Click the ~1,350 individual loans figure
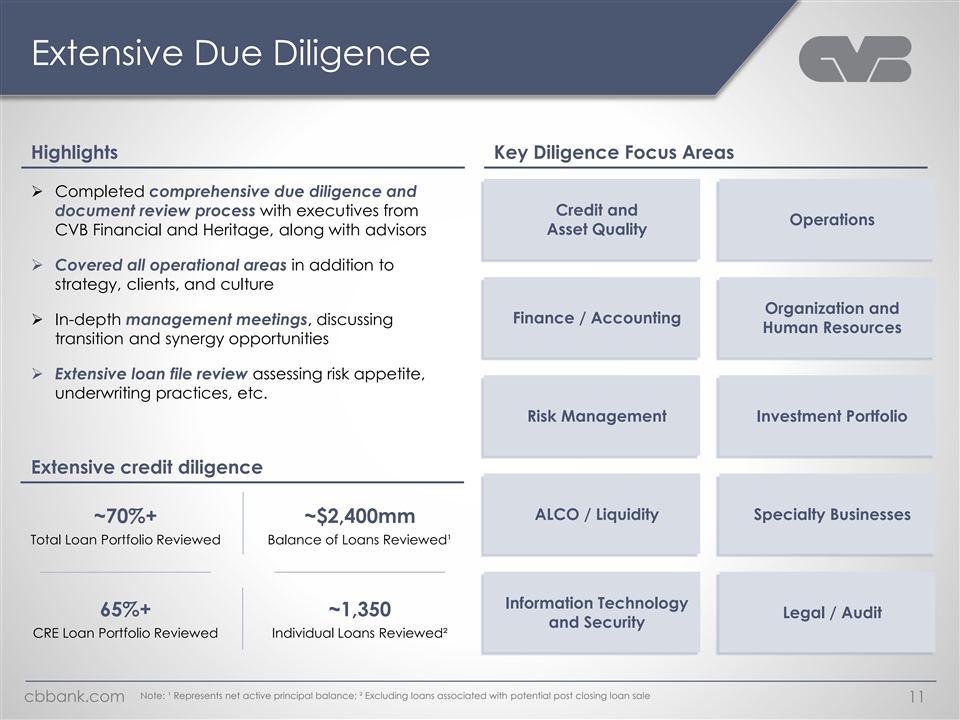Screen dimensions: 960x720 [x=359, y=610]
